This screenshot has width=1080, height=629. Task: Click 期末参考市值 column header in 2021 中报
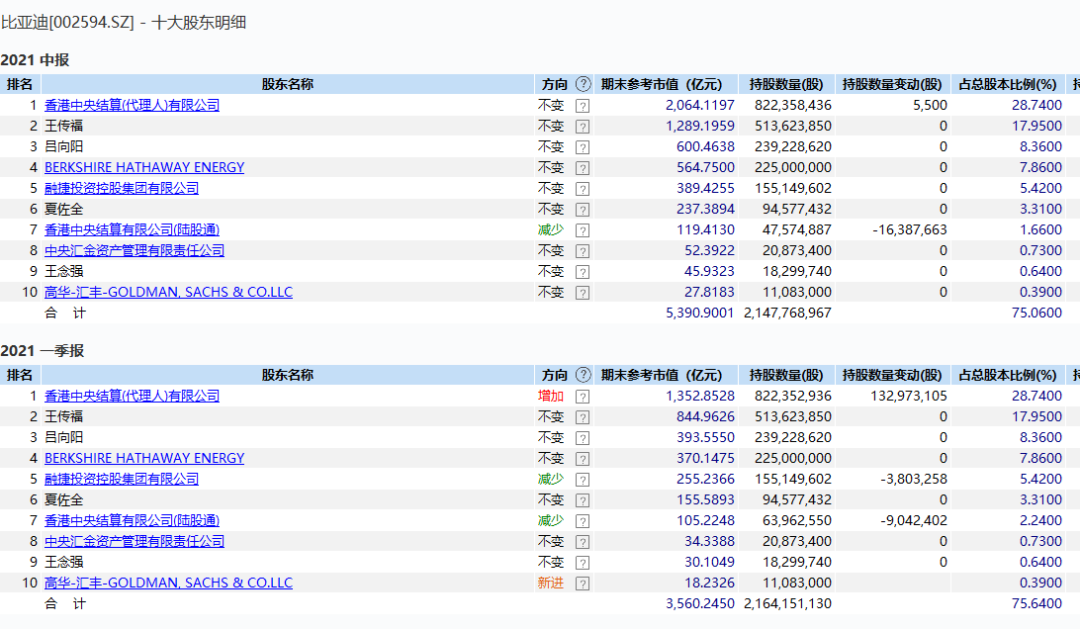tap(661, 85)
